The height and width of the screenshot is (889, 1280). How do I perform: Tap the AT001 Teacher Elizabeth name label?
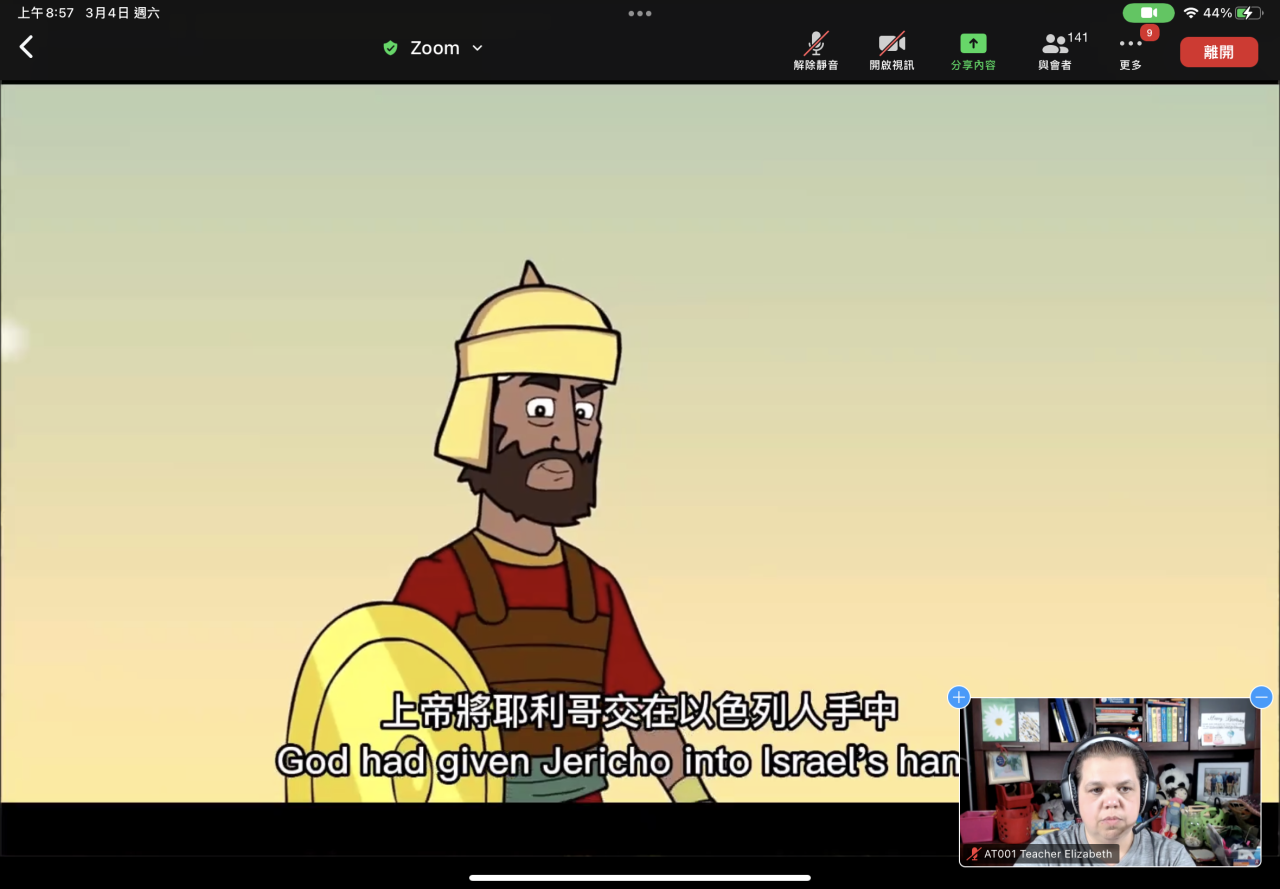pyautogui.click(x=1040, y=854)
